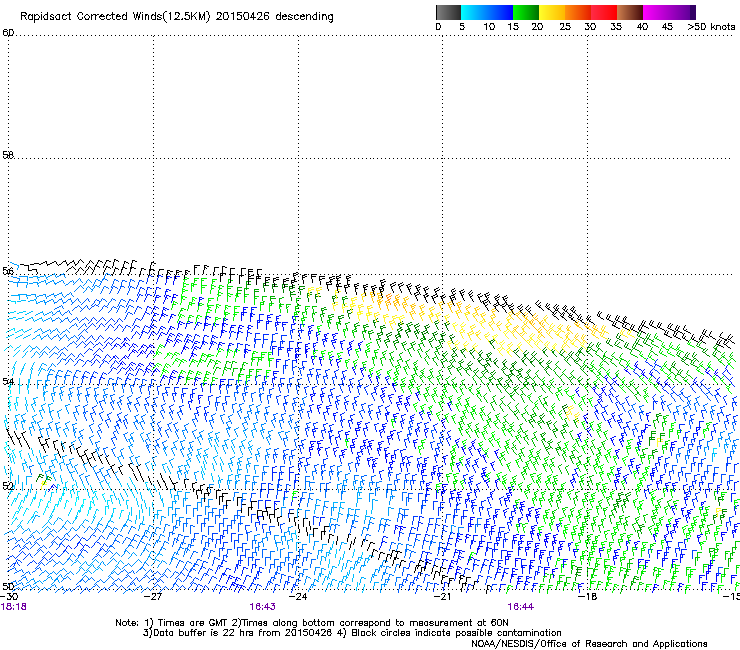Click the purple time stamp '18:18'
The width and height of the screenshot is (740, 650).
14,607
